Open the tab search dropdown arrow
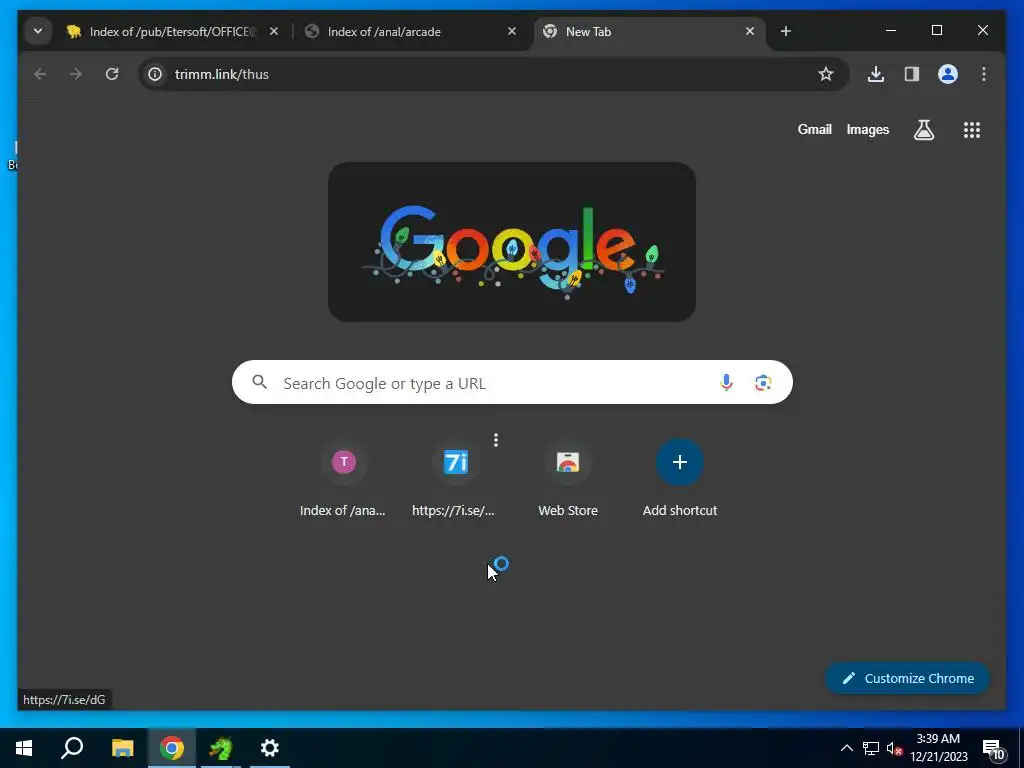Image resolution: width=1024 pixels, height=768 pixels. pos(38,31)
